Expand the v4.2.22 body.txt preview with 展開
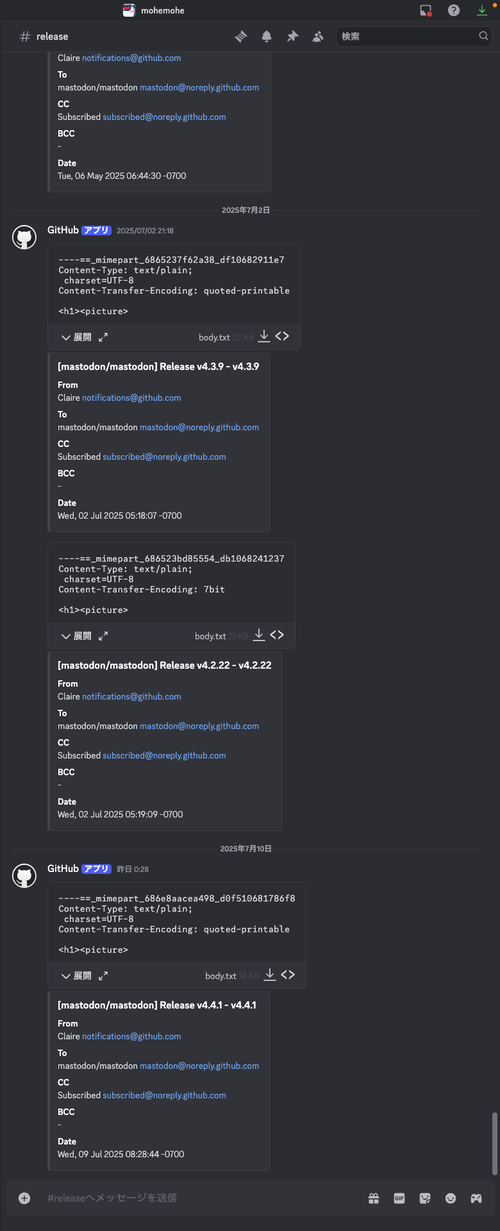500x1231 pixels. click(x=76, y=635)
